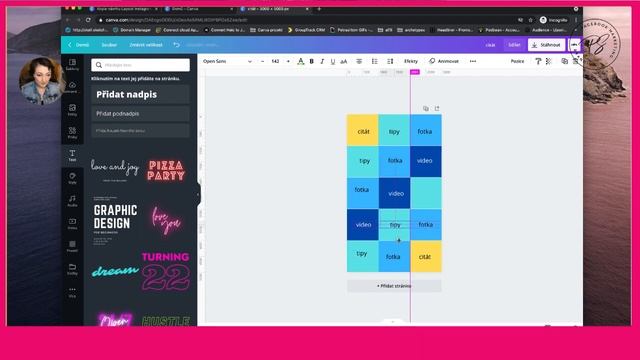Screen dimensions: 640x360
Task: Open the styles sidebar tab
Action: pos(72,178)
